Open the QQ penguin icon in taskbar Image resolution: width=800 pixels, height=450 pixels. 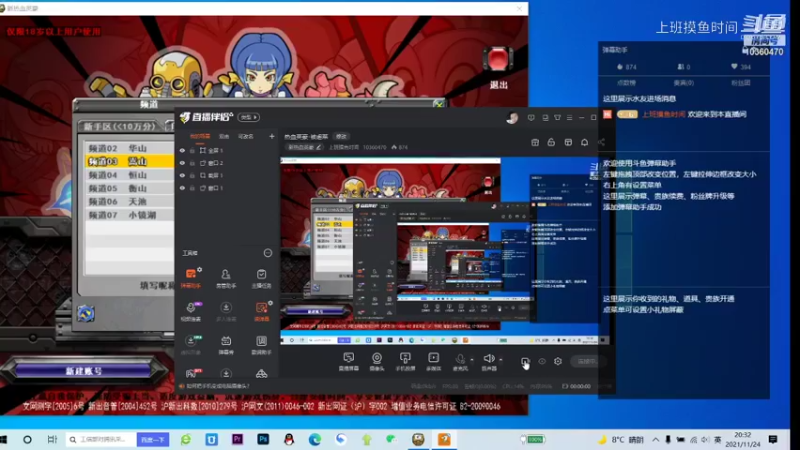pyautogui.click(x=289, y=439)
